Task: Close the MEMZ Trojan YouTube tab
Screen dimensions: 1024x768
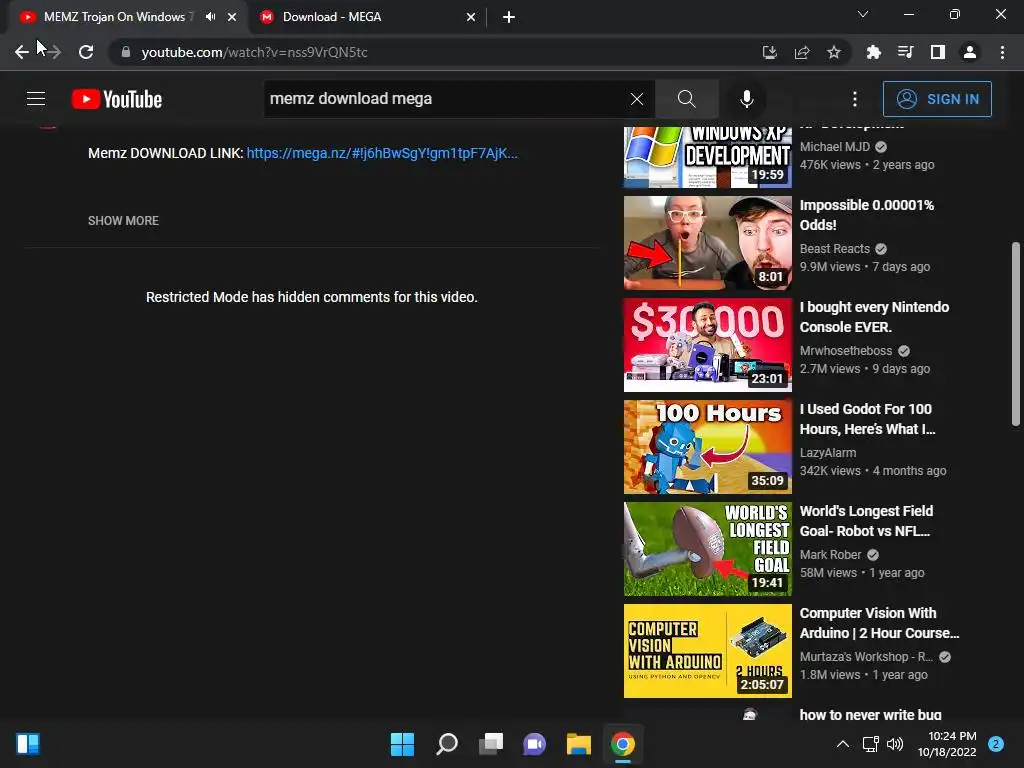Action: pyautogui.click(x=232, y=17)
